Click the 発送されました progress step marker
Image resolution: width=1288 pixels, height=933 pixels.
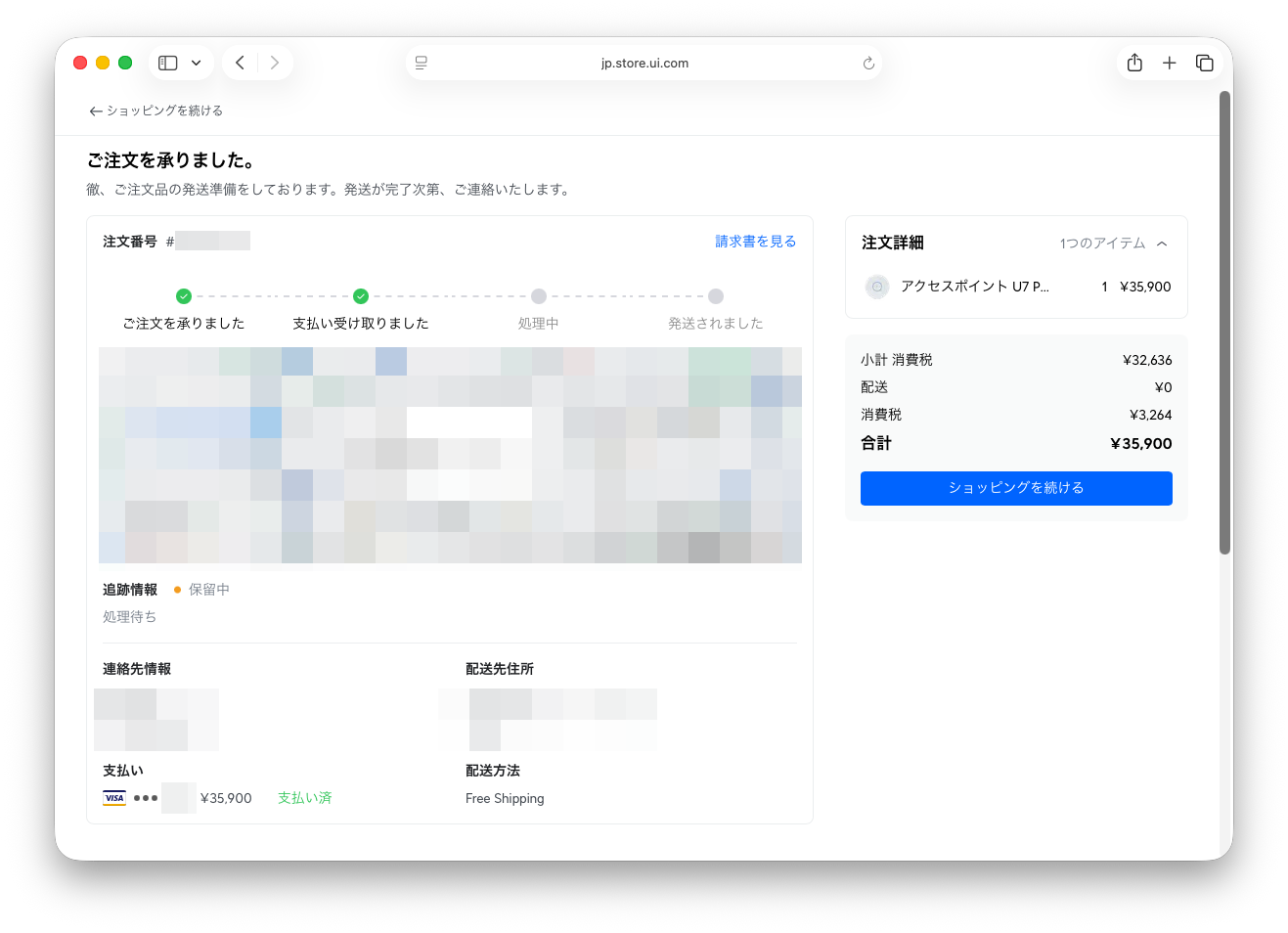point(716,296)
